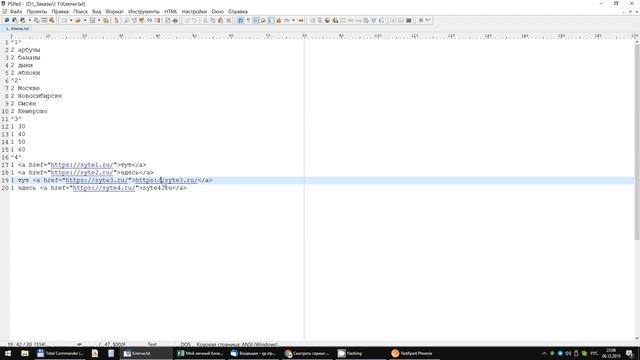Click the Paste clipboard icon
This screenshot has width=640, height=360.
pos(220,20)
